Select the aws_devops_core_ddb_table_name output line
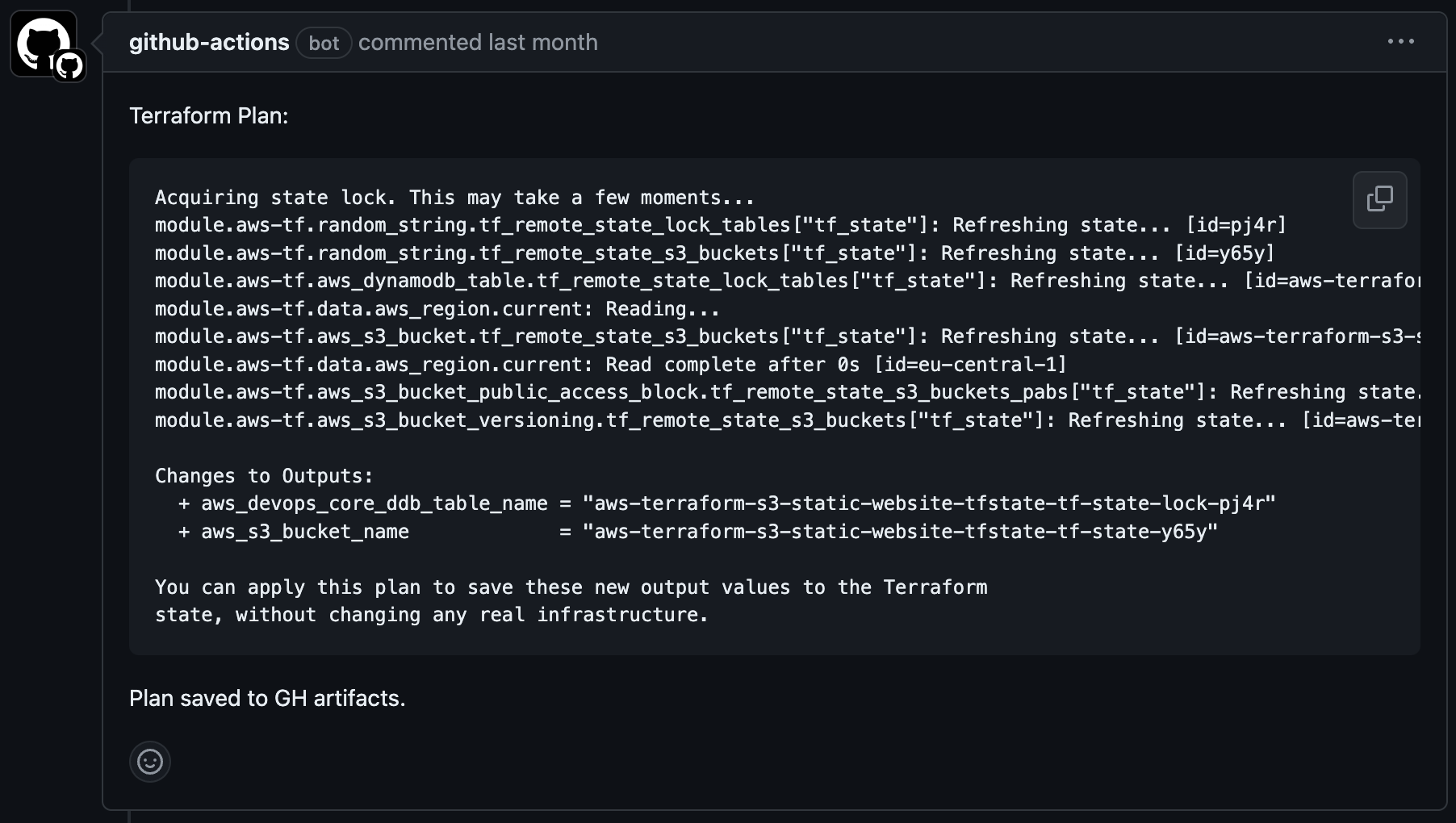 point(727,503)
